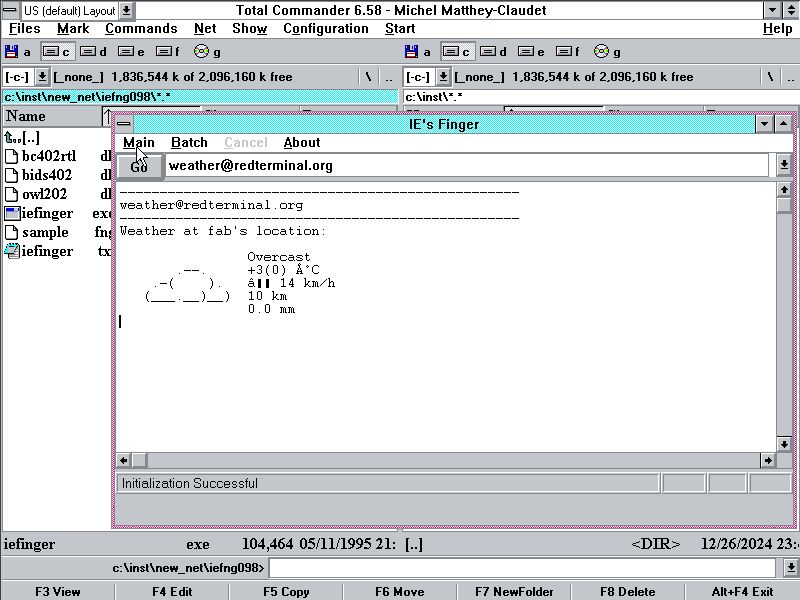
Task: Toggle drive c button in right panel
Action: 457,52
